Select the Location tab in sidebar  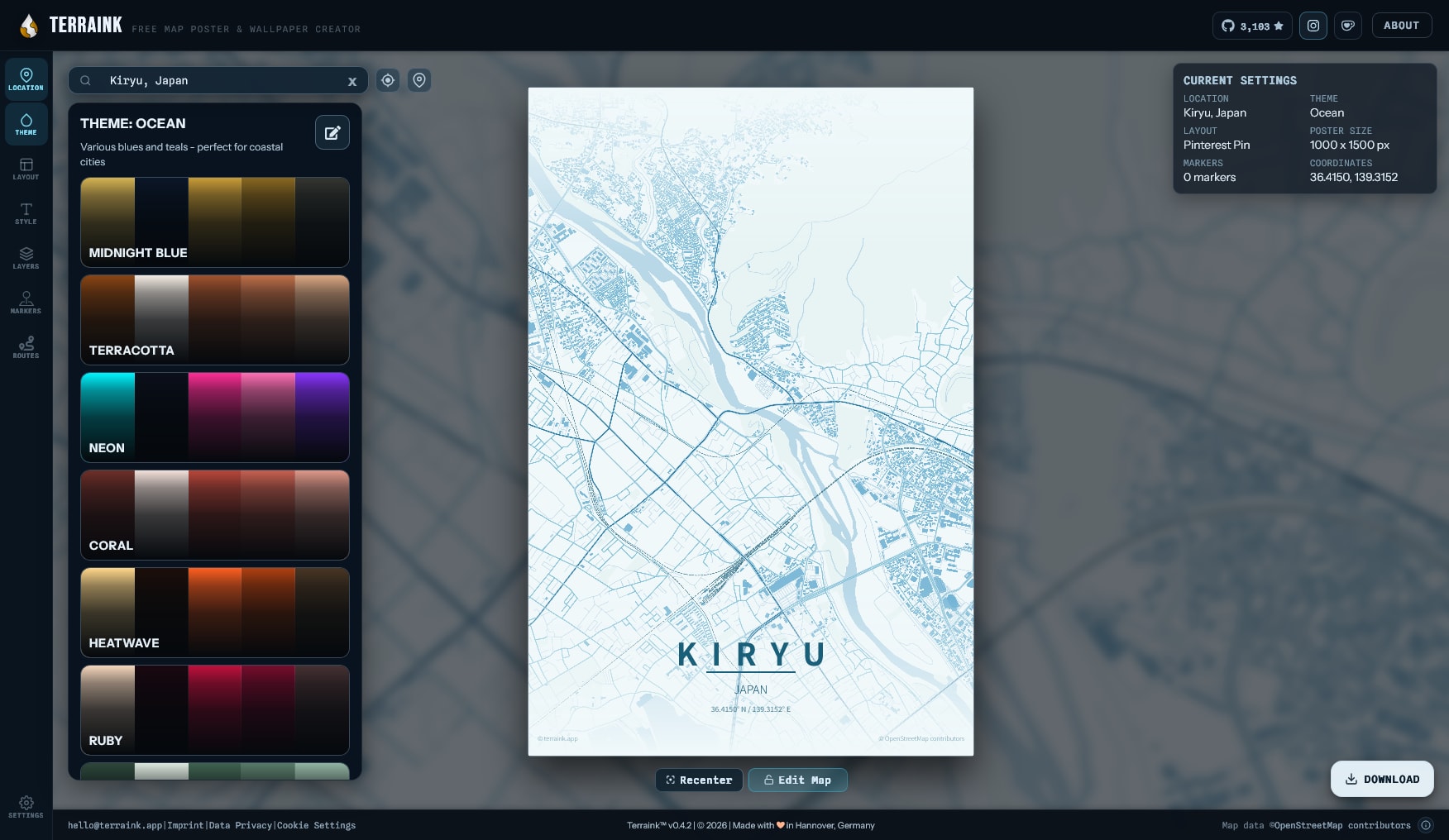26,79
